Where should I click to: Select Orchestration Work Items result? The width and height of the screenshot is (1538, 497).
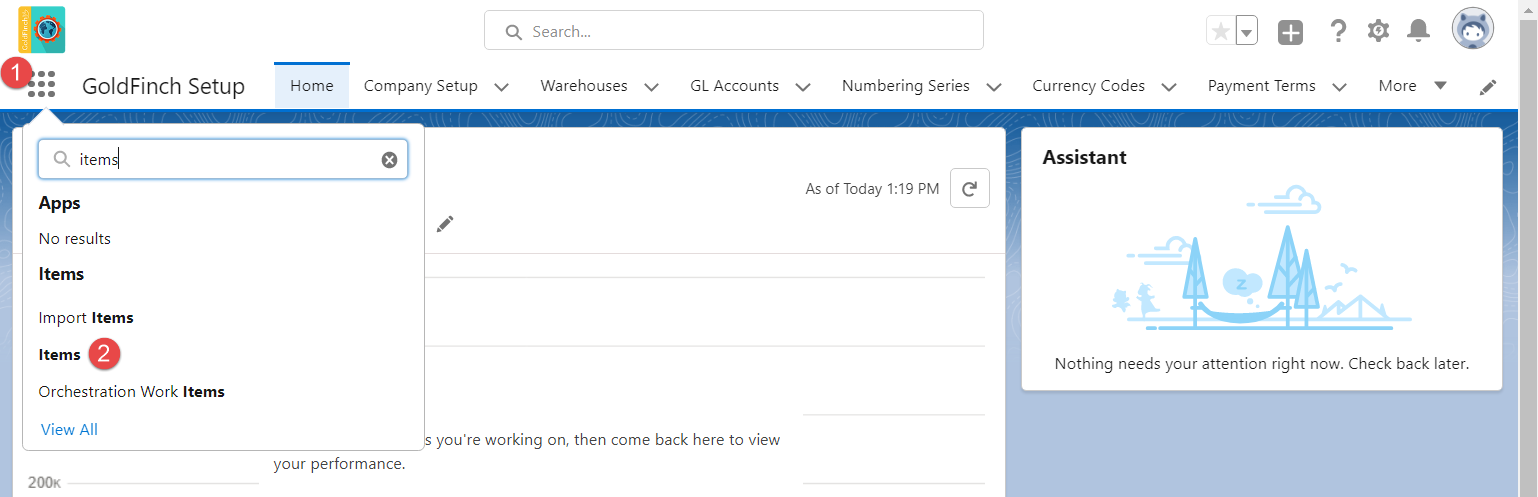coord(132,392)
